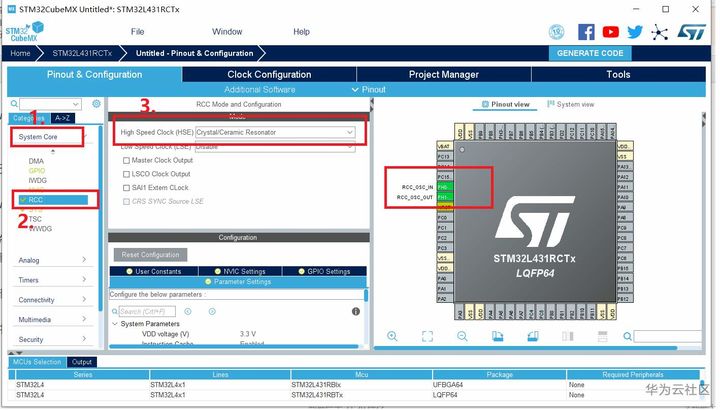
Task: Toggle SAI1 Extern Clock checkbox
Action: pos(126,188)
